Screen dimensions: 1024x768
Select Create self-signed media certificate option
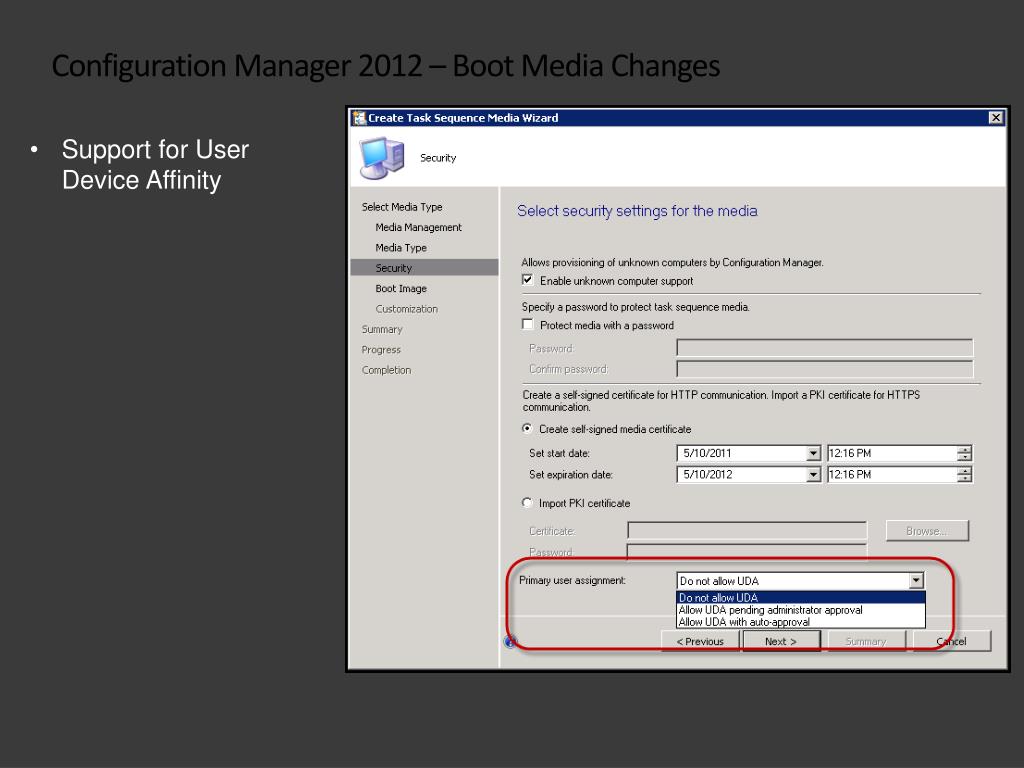(527, 428)
